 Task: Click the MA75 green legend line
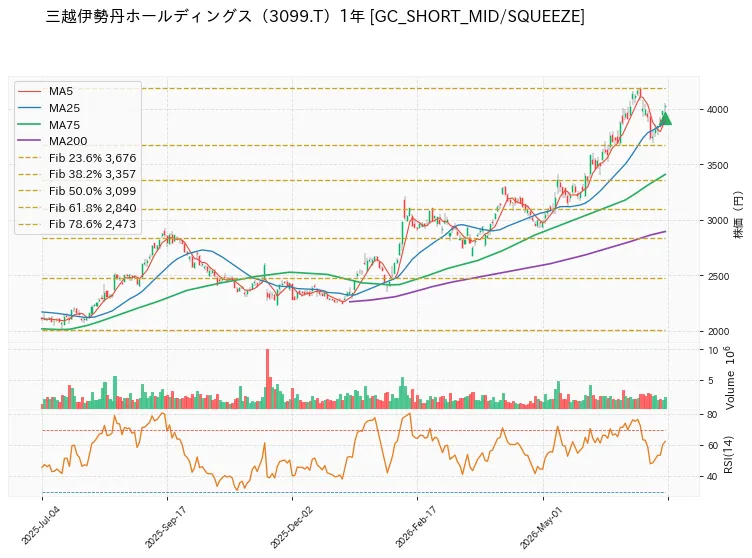[x=29, y=125]
